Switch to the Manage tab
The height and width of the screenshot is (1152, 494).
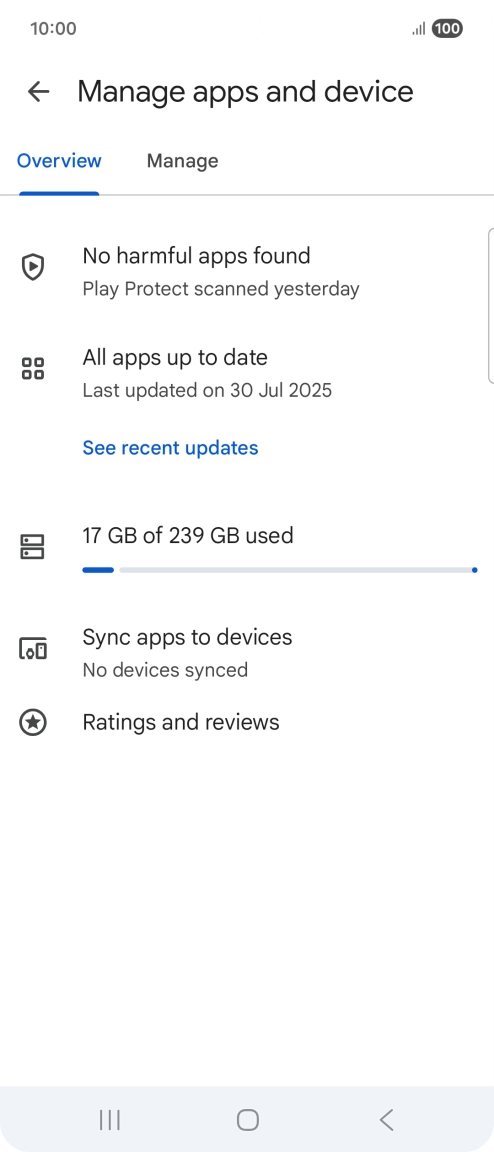182,161
